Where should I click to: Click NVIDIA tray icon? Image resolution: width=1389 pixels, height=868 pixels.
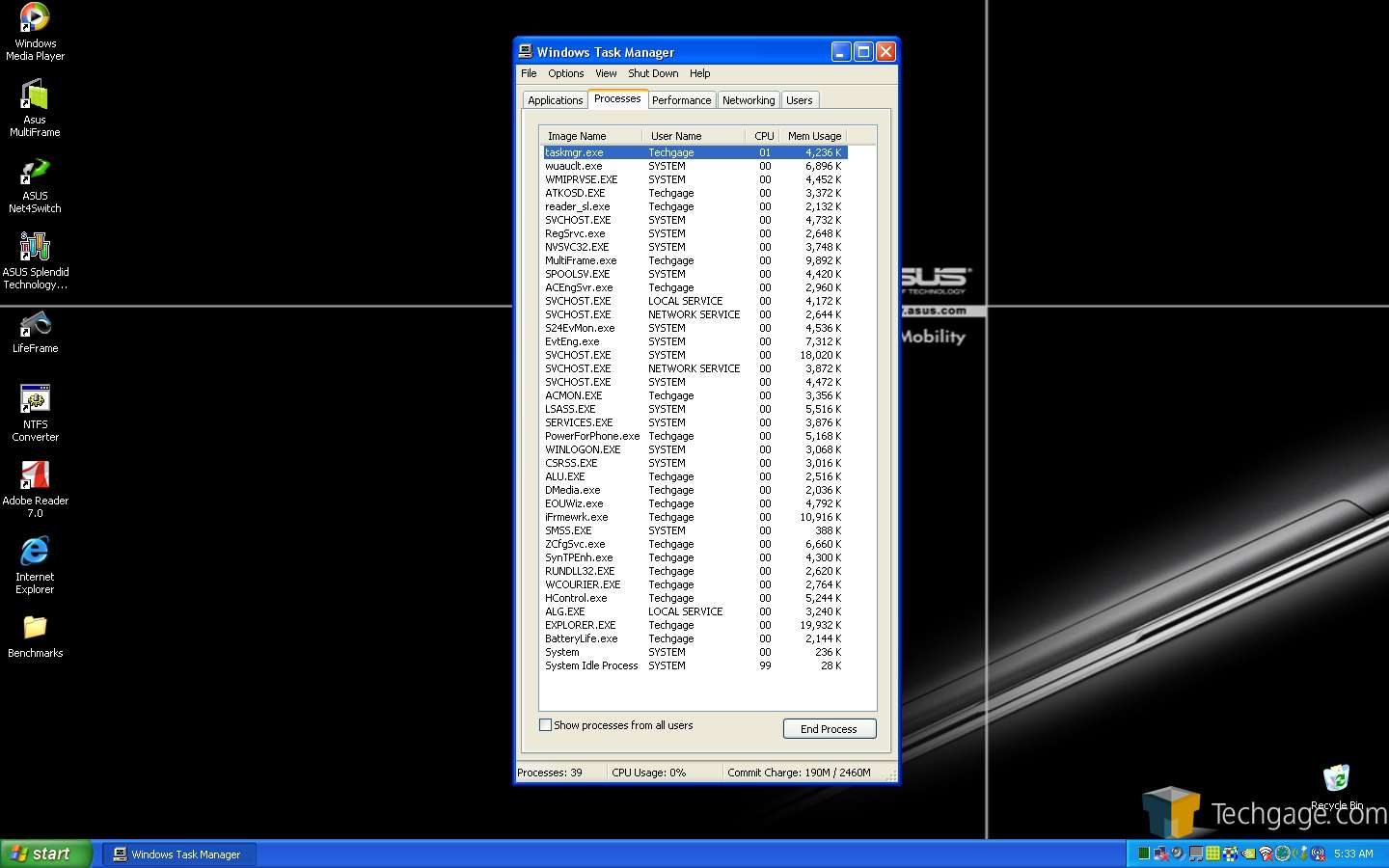tap(1248, 853)
